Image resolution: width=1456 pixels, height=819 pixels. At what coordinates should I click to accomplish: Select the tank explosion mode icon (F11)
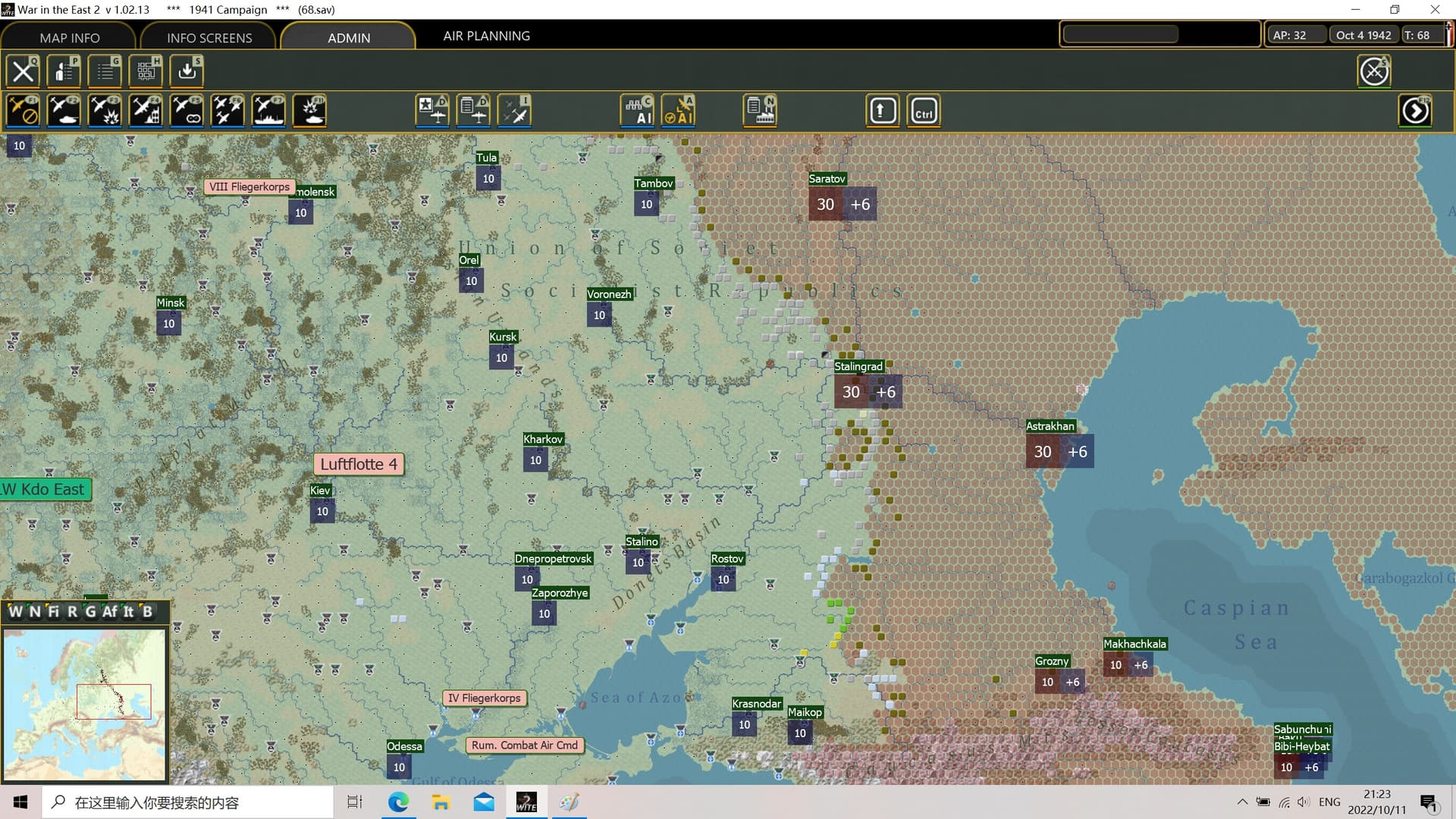(x=309, y=111)
